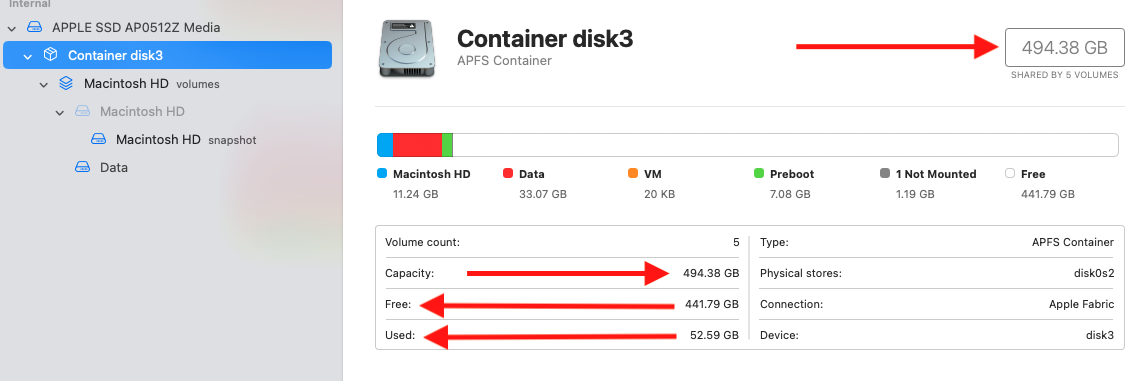
Task: Click the blue Macintosh HD legend swatch
Action: pyautogui.click(x=382, y=174)
